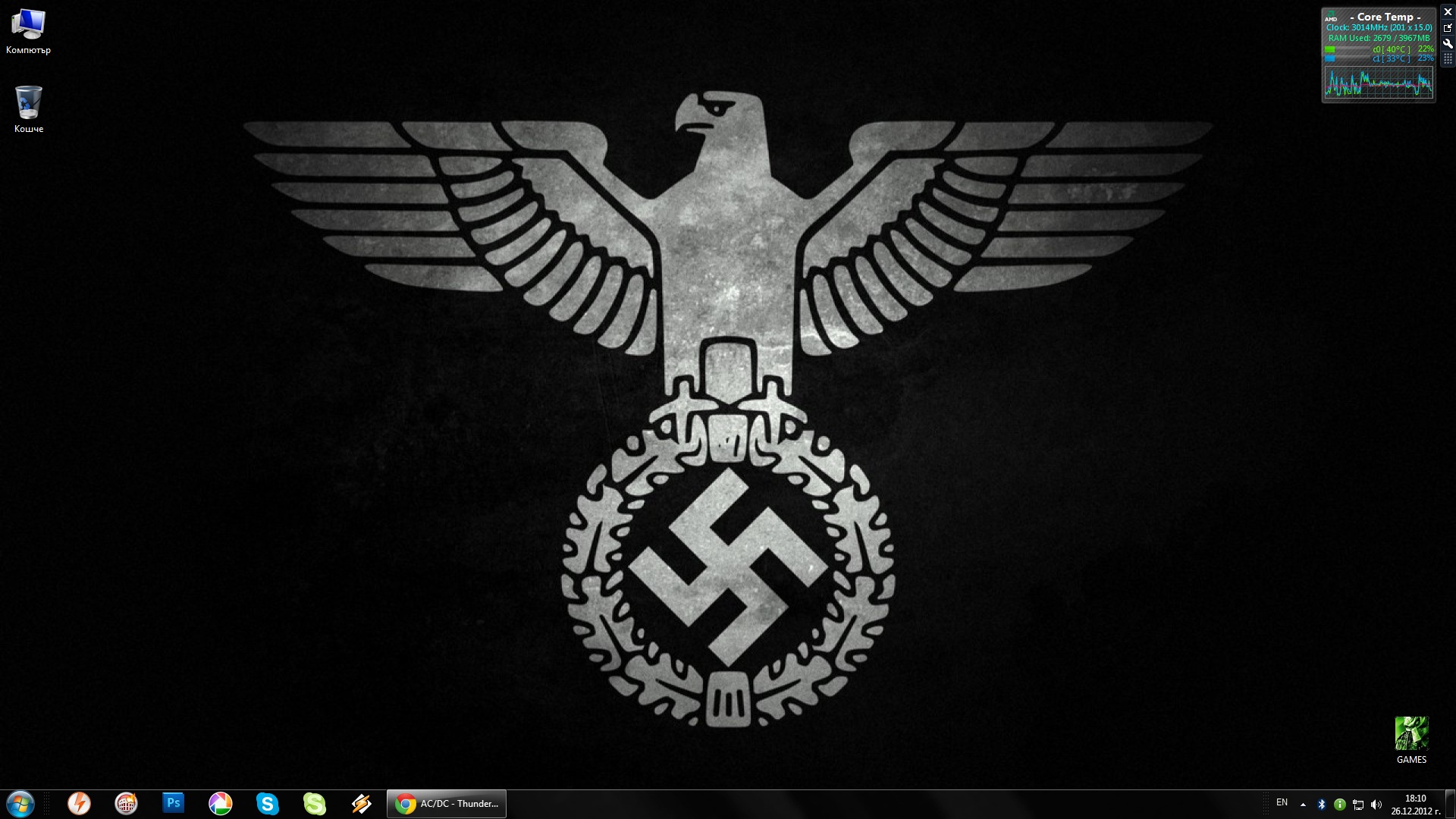Click the c0 [ 40°C ] temperature reading

pos(1392,49)
